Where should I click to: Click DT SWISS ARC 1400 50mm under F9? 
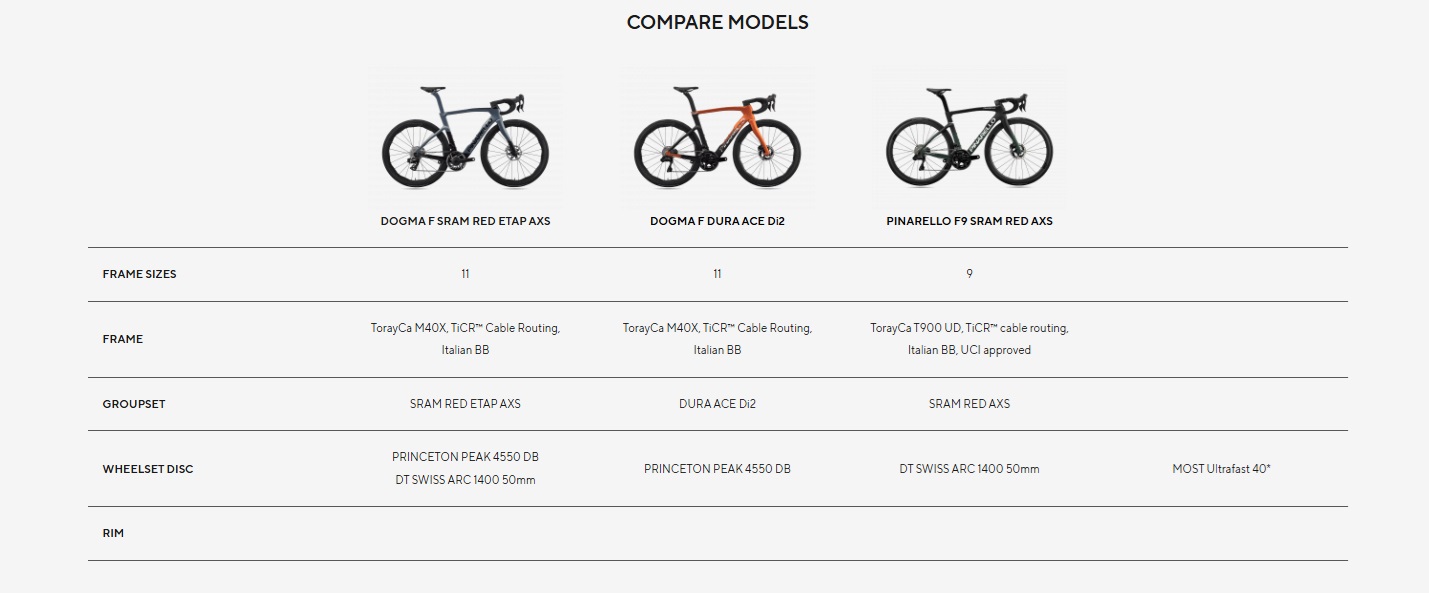pos(969,468)
